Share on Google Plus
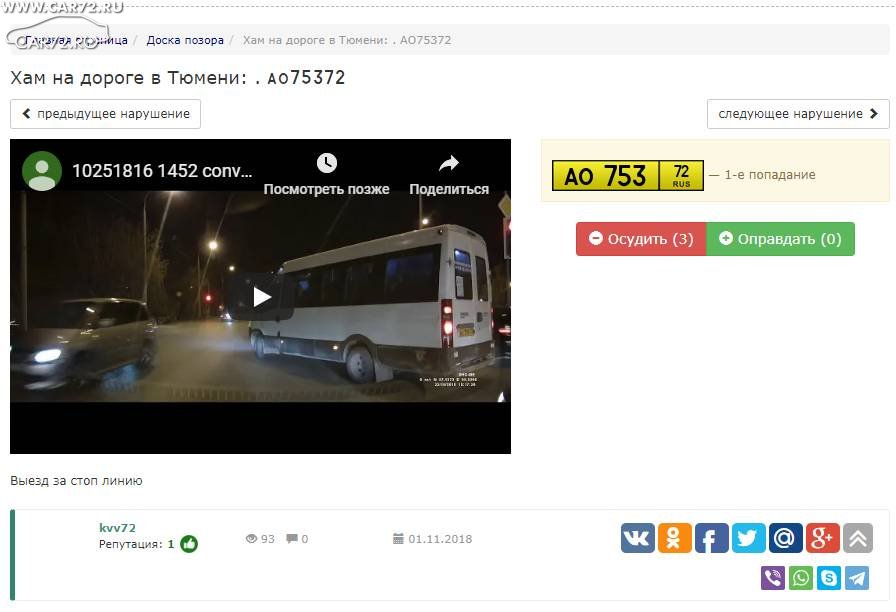Viewport: 896px width, 612px height. [823, 538]
